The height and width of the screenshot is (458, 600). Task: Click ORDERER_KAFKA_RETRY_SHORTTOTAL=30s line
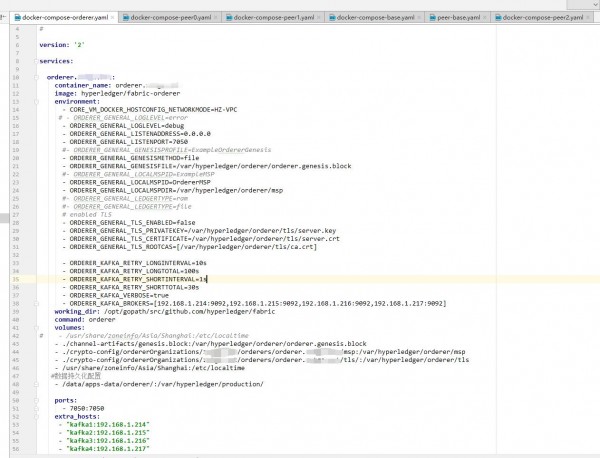131,287
